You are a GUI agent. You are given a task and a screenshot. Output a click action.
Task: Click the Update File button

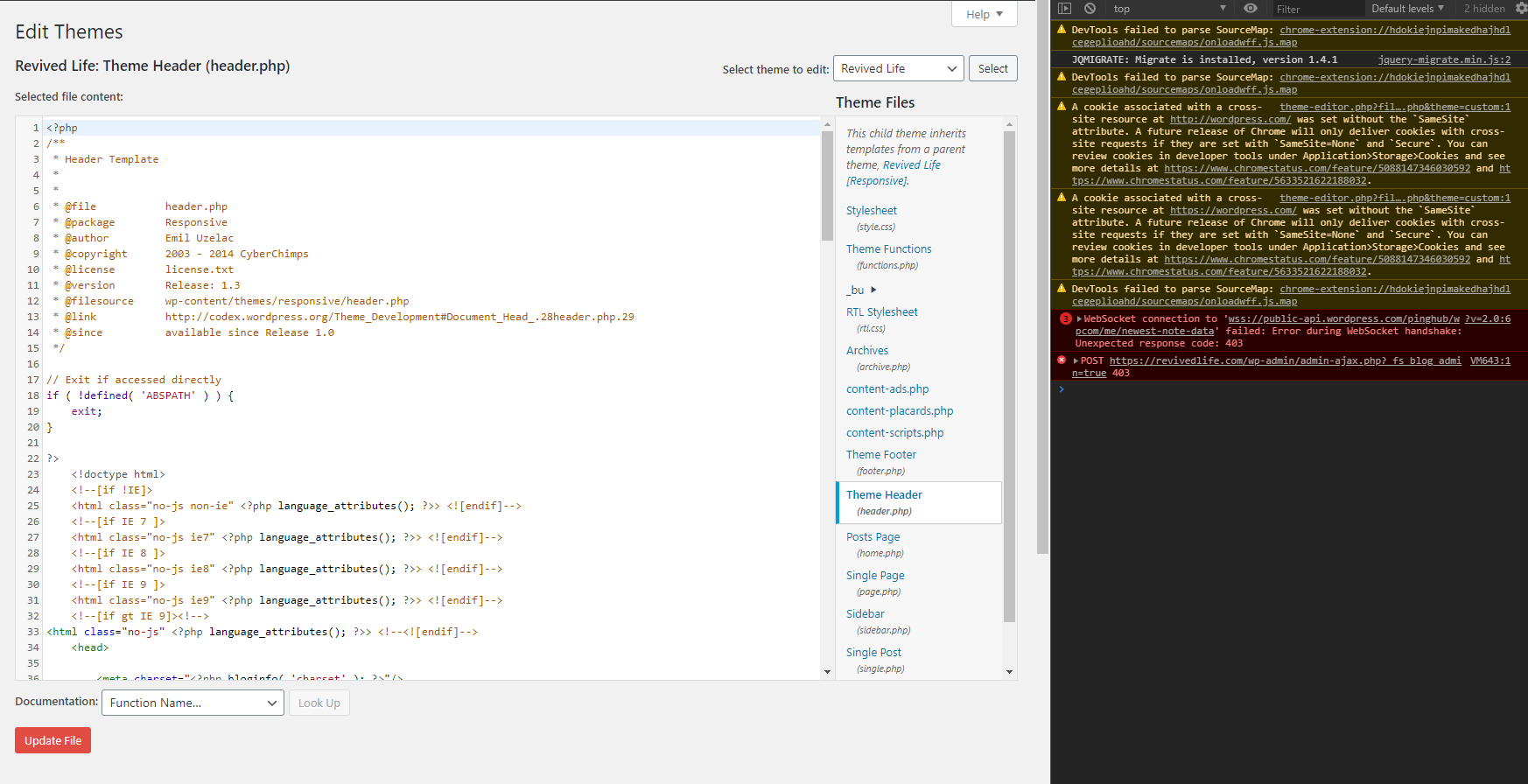tap(53, 740)
